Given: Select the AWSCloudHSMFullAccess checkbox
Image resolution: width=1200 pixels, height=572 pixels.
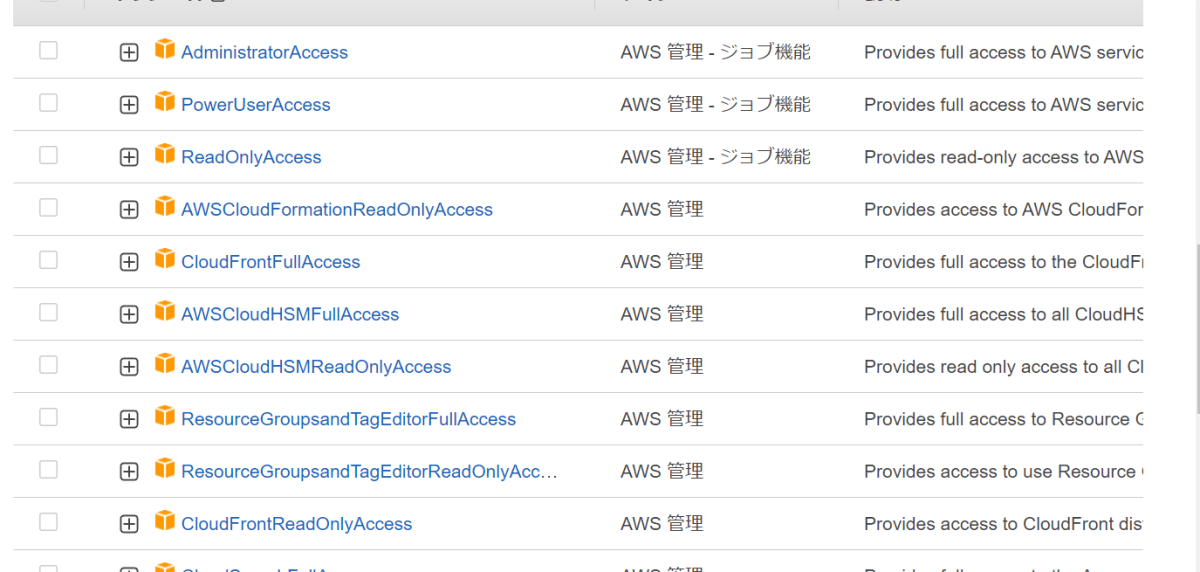Looking at the screenshot, I should tap(48, 313).
